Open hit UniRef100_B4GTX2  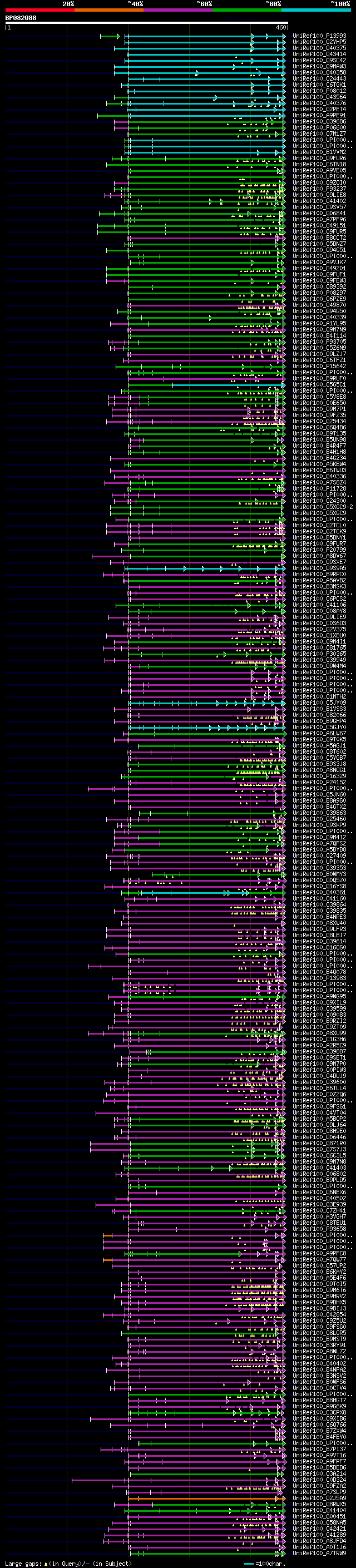(x=319, y=807)
